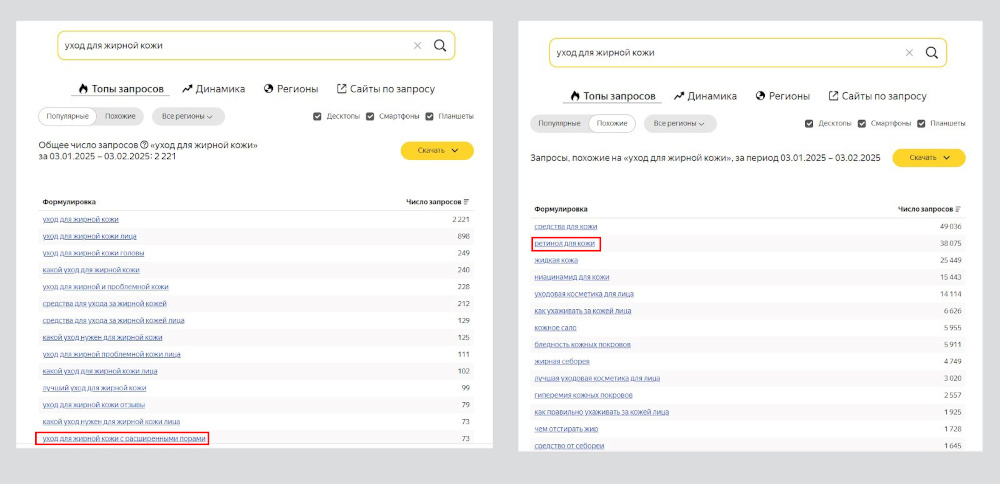
Task: Open the 'какой уход для жирной кожи' link
Action: 91,270
